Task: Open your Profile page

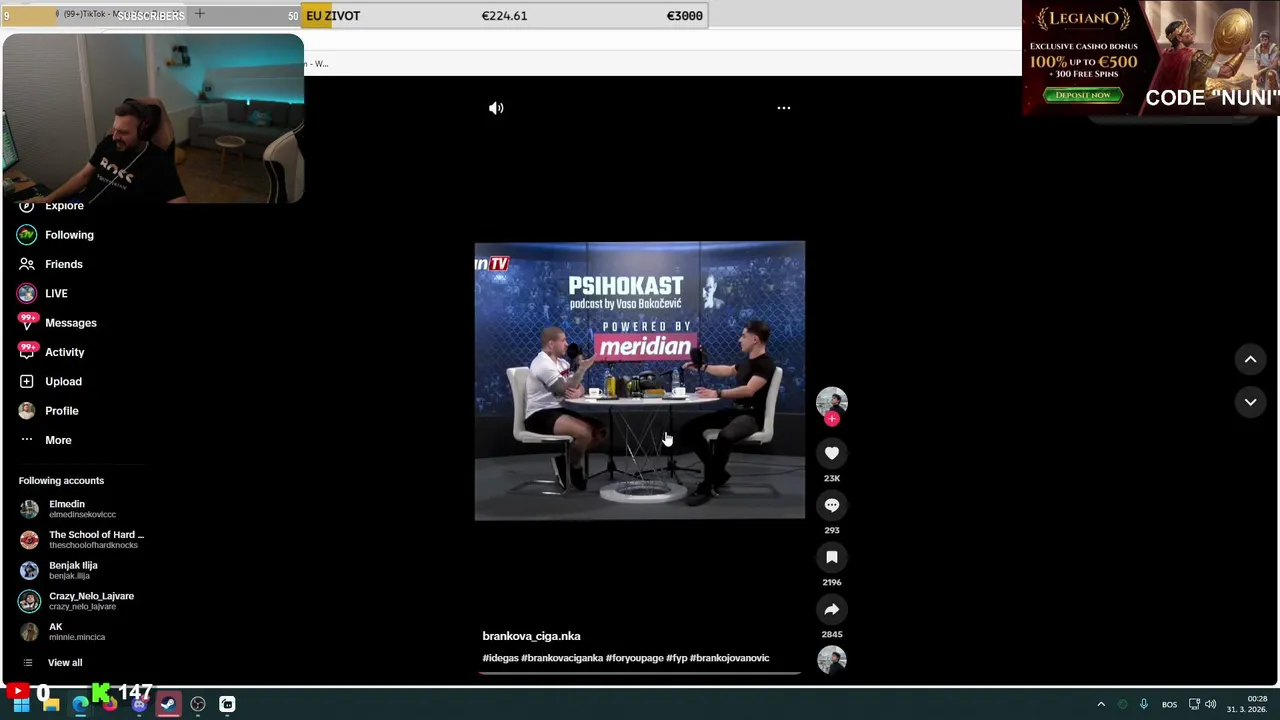Action: point(62,411)
